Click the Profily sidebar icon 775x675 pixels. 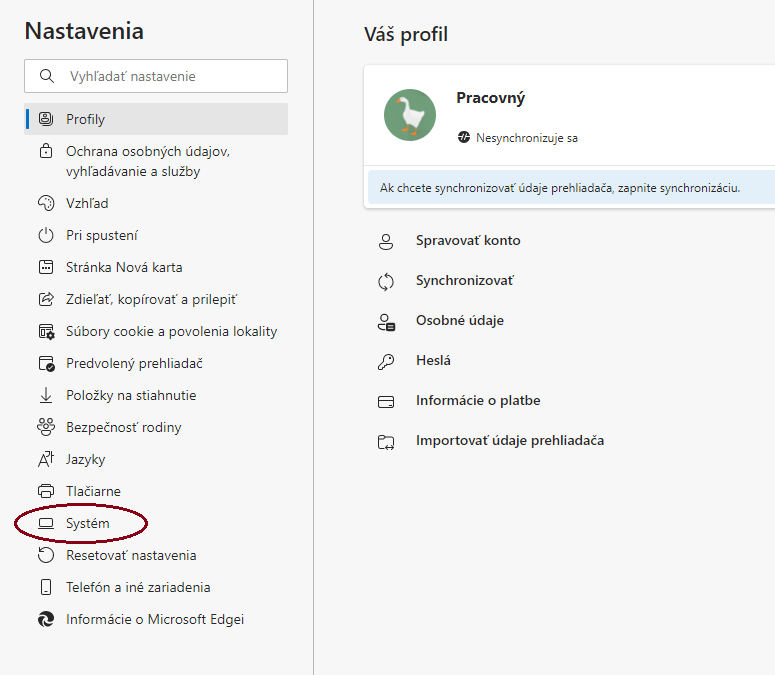[x=46, y=119]
